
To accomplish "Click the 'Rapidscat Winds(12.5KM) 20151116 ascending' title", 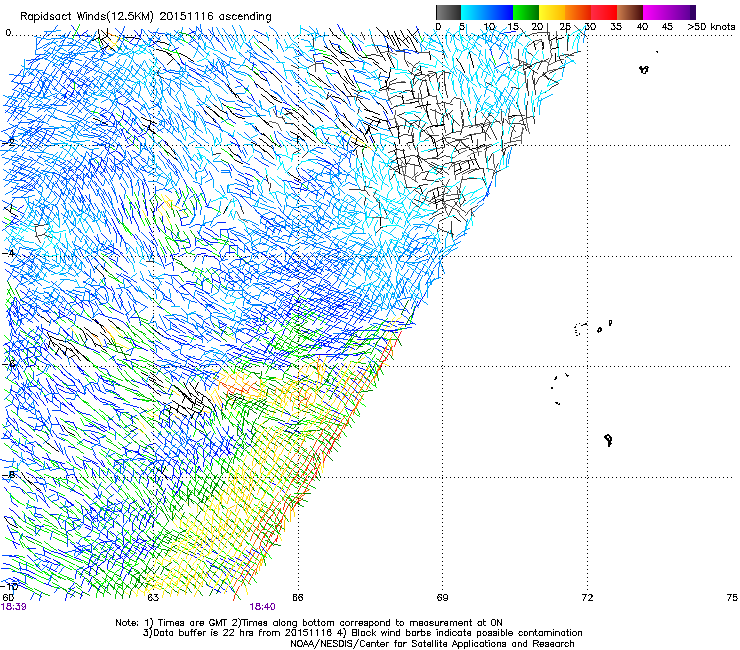I will coord(146,17).
